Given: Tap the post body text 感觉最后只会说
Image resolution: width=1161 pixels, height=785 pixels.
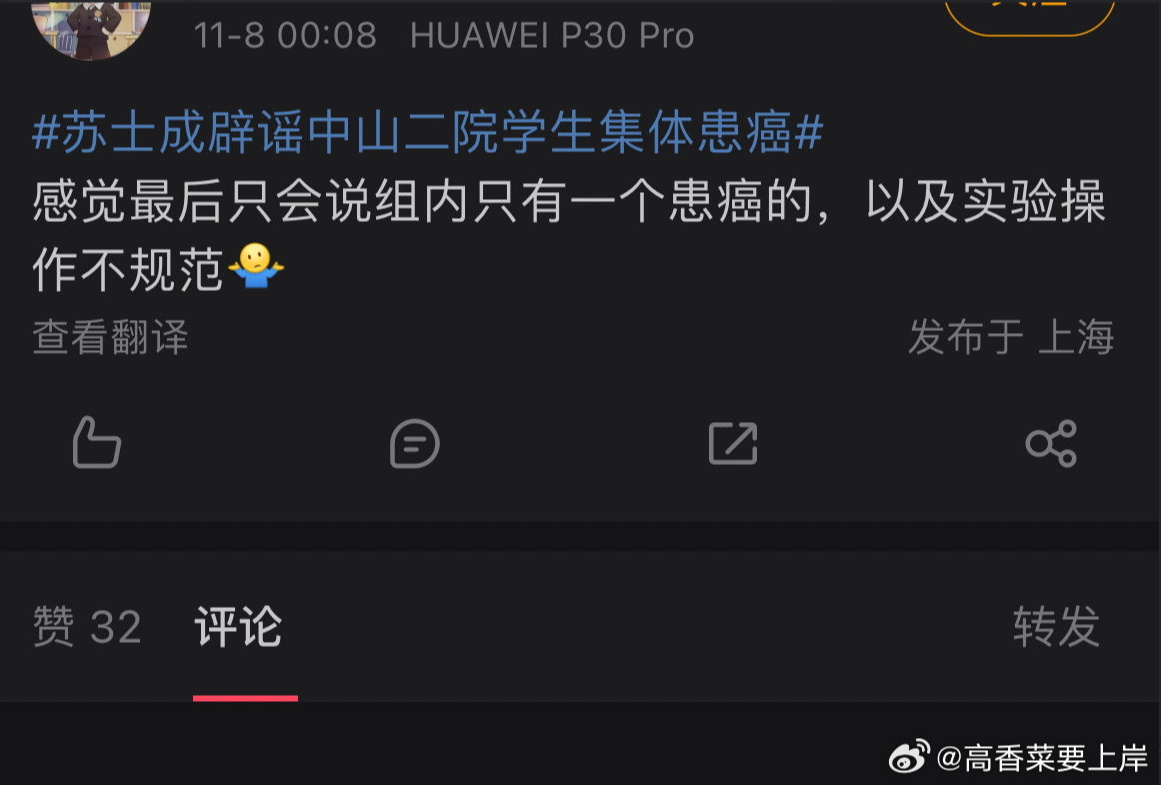Looking at the screenshot, I should (x=204, y=202).
